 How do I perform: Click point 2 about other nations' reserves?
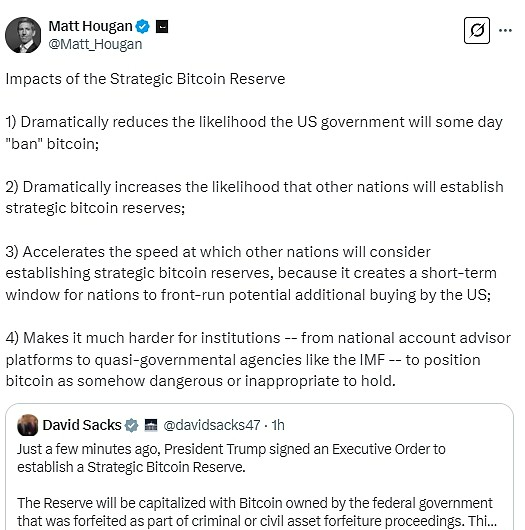point(255,197)
